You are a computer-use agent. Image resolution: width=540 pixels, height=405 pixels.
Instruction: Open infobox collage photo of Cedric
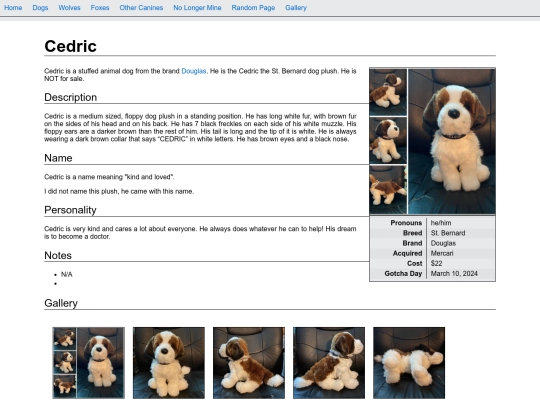pos(432,141)
